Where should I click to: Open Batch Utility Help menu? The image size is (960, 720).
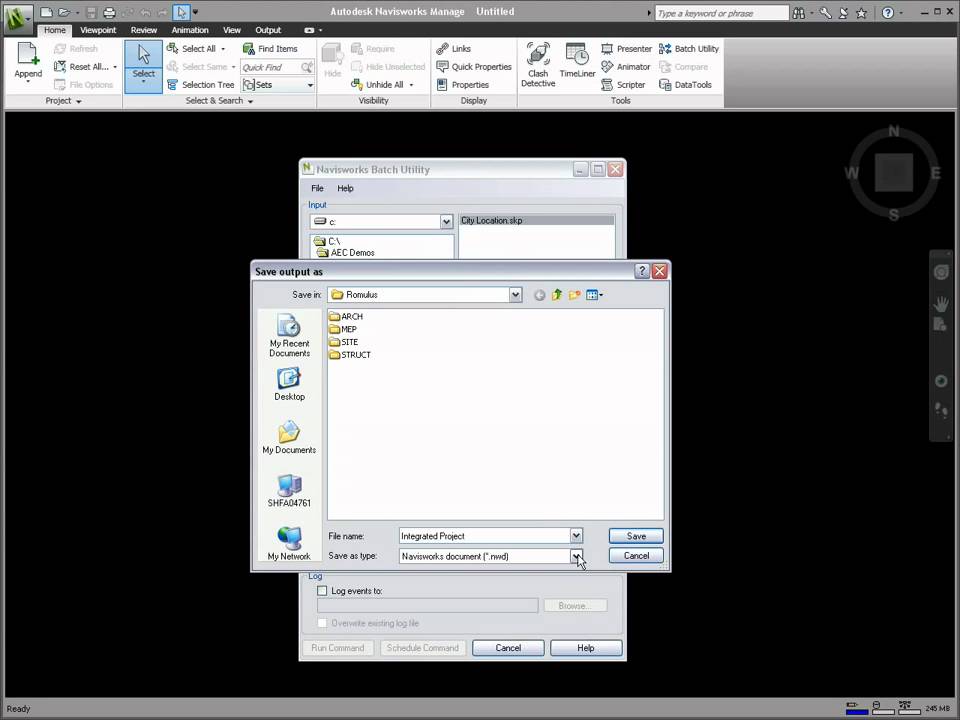point(345,189)
